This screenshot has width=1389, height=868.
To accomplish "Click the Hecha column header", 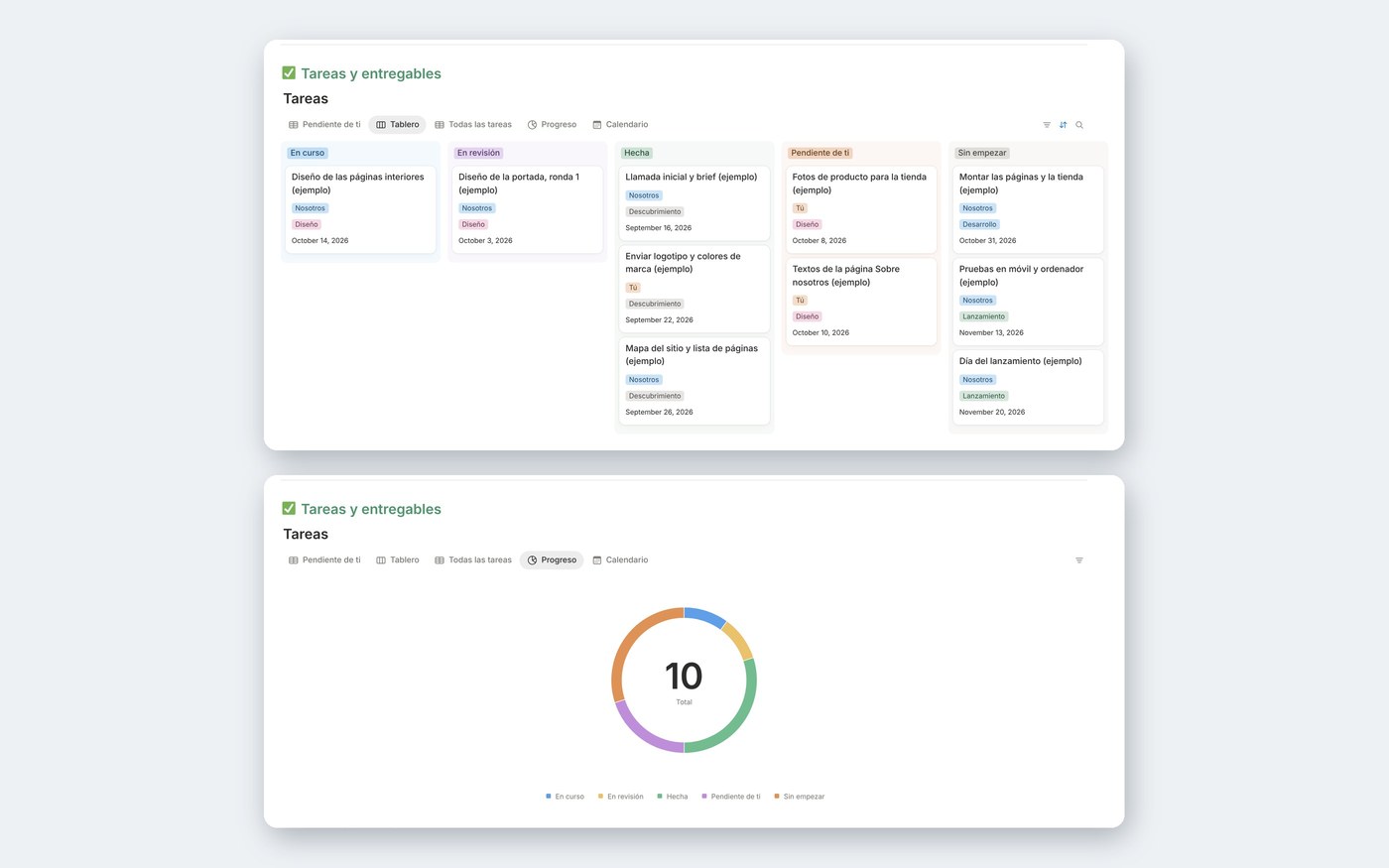I will [637, 153].
